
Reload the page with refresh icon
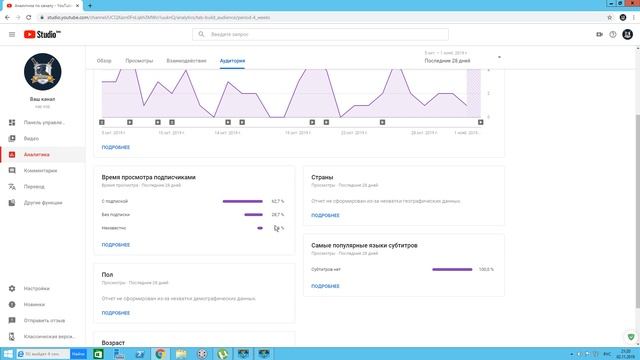tap(29, 18)
